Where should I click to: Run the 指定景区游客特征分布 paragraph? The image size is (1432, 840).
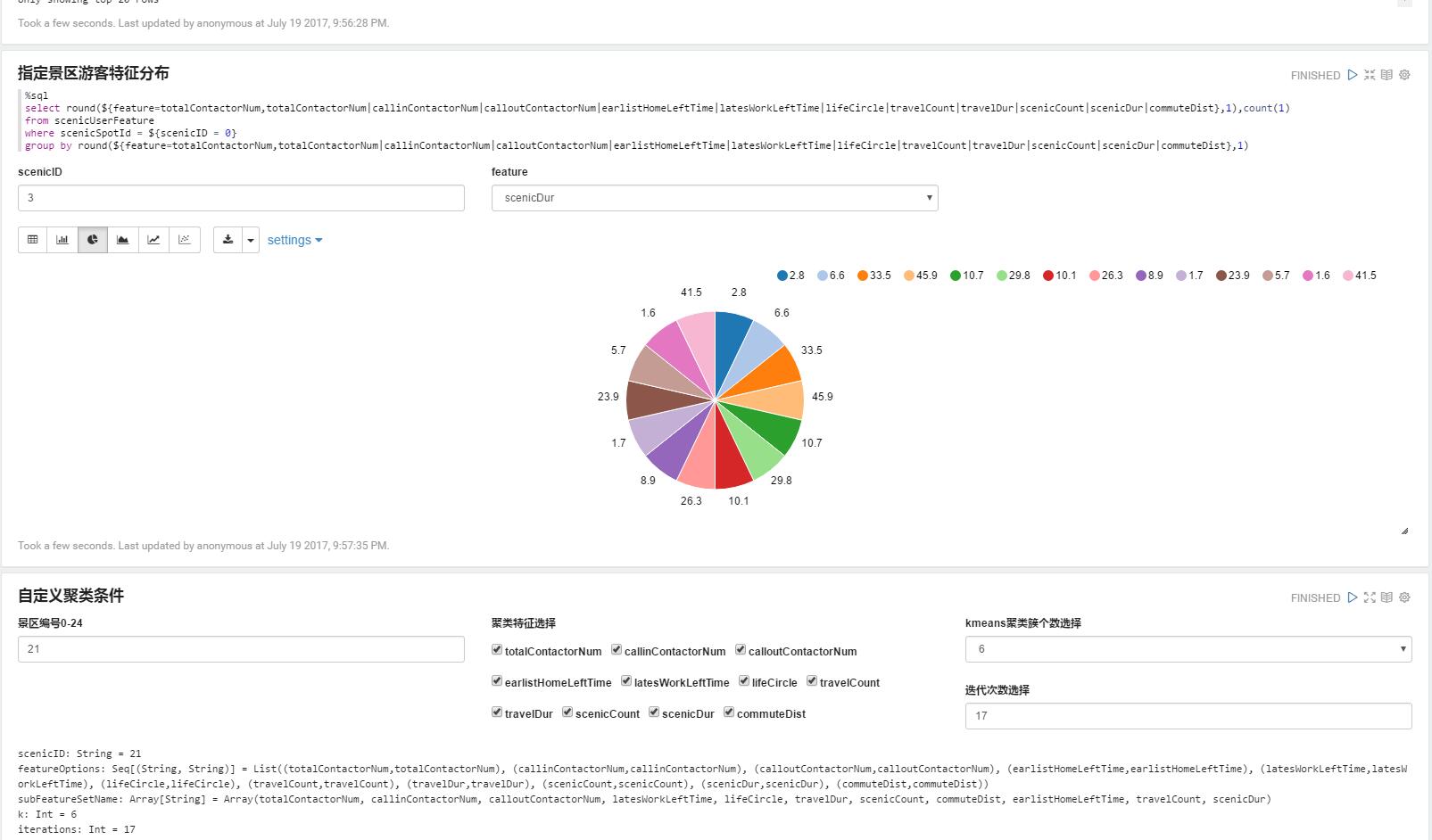pos(1353,75)
